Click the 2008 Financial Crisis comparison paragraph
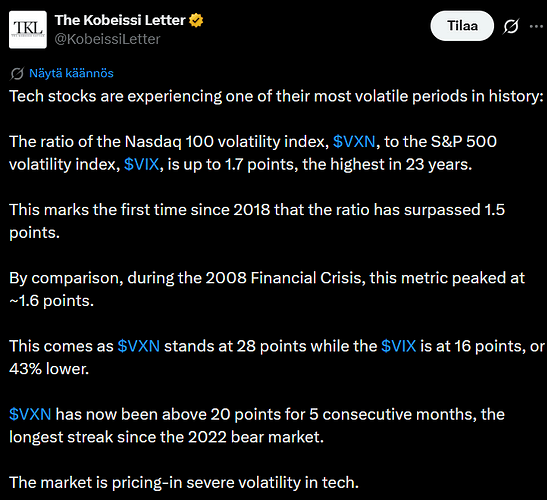The height and width of the screenshot is (500, 547). point(267,289)
